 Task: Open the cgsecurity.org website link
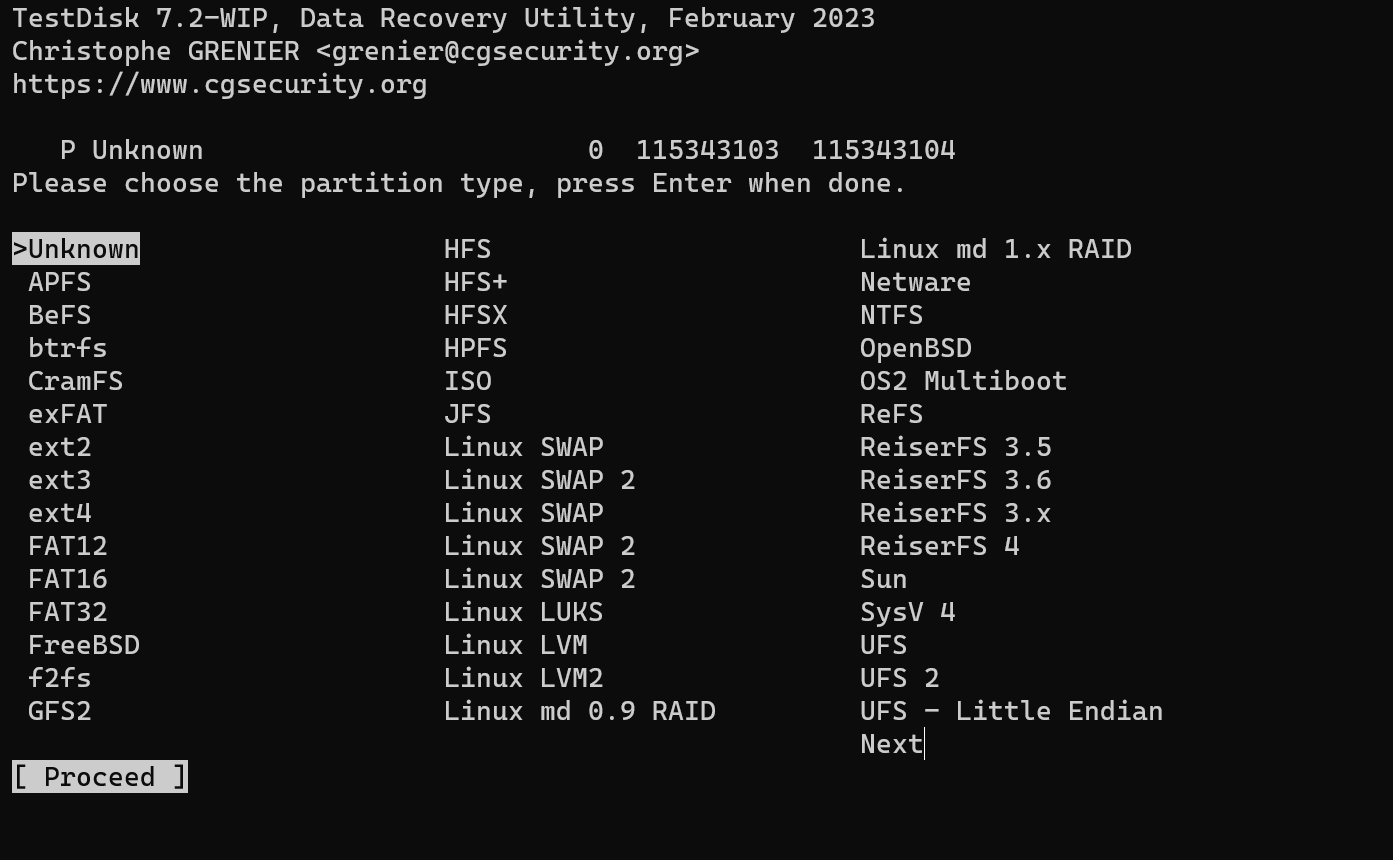coord(219,84)
